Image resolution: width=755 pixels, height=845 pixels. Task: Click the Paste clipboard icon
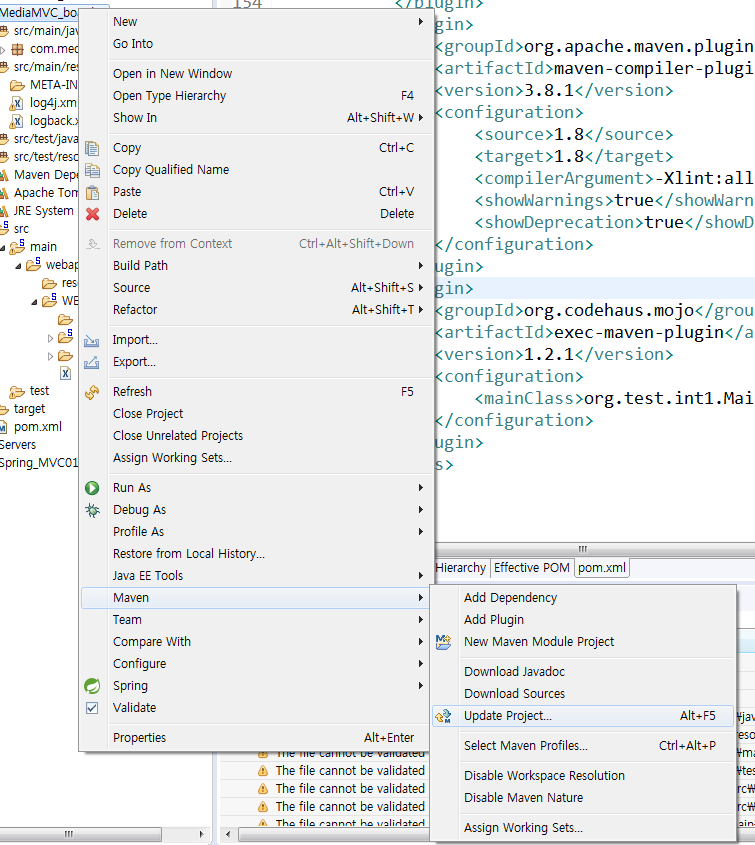click(x=92, y=192)
